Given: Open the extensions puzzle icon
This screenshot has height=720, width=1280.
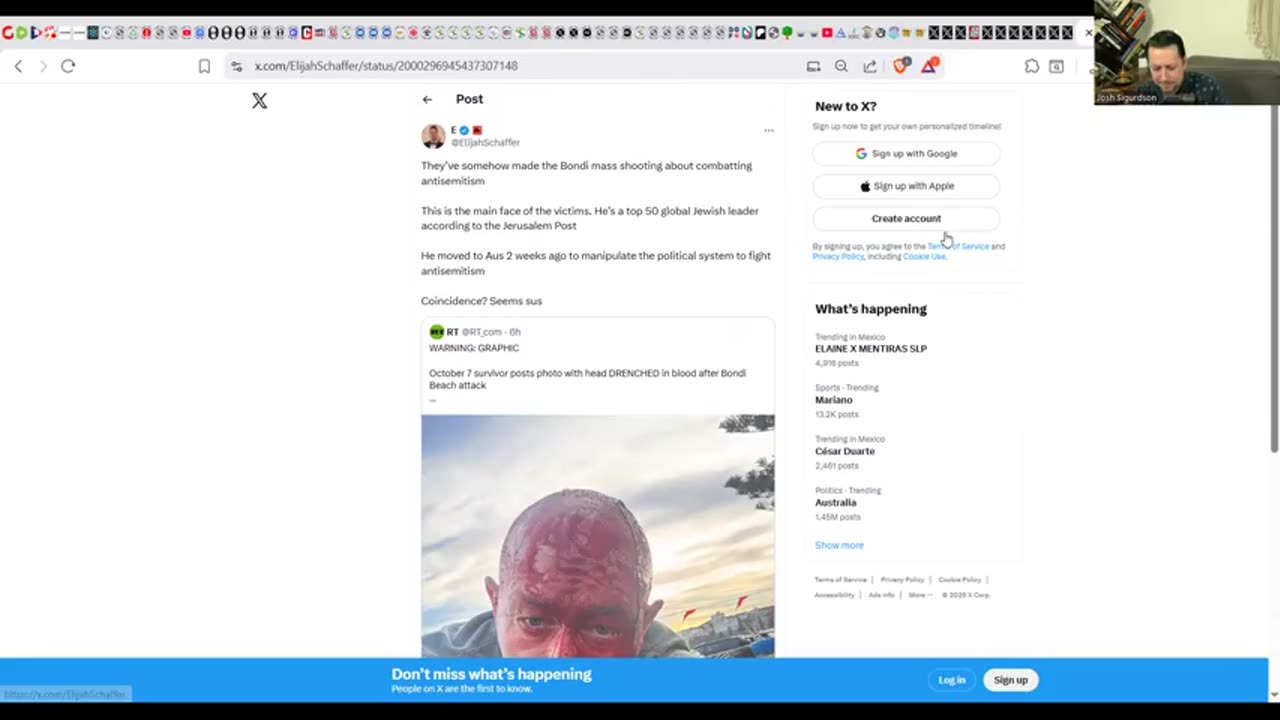Looking at the screenshot, I should (1032, 66).
